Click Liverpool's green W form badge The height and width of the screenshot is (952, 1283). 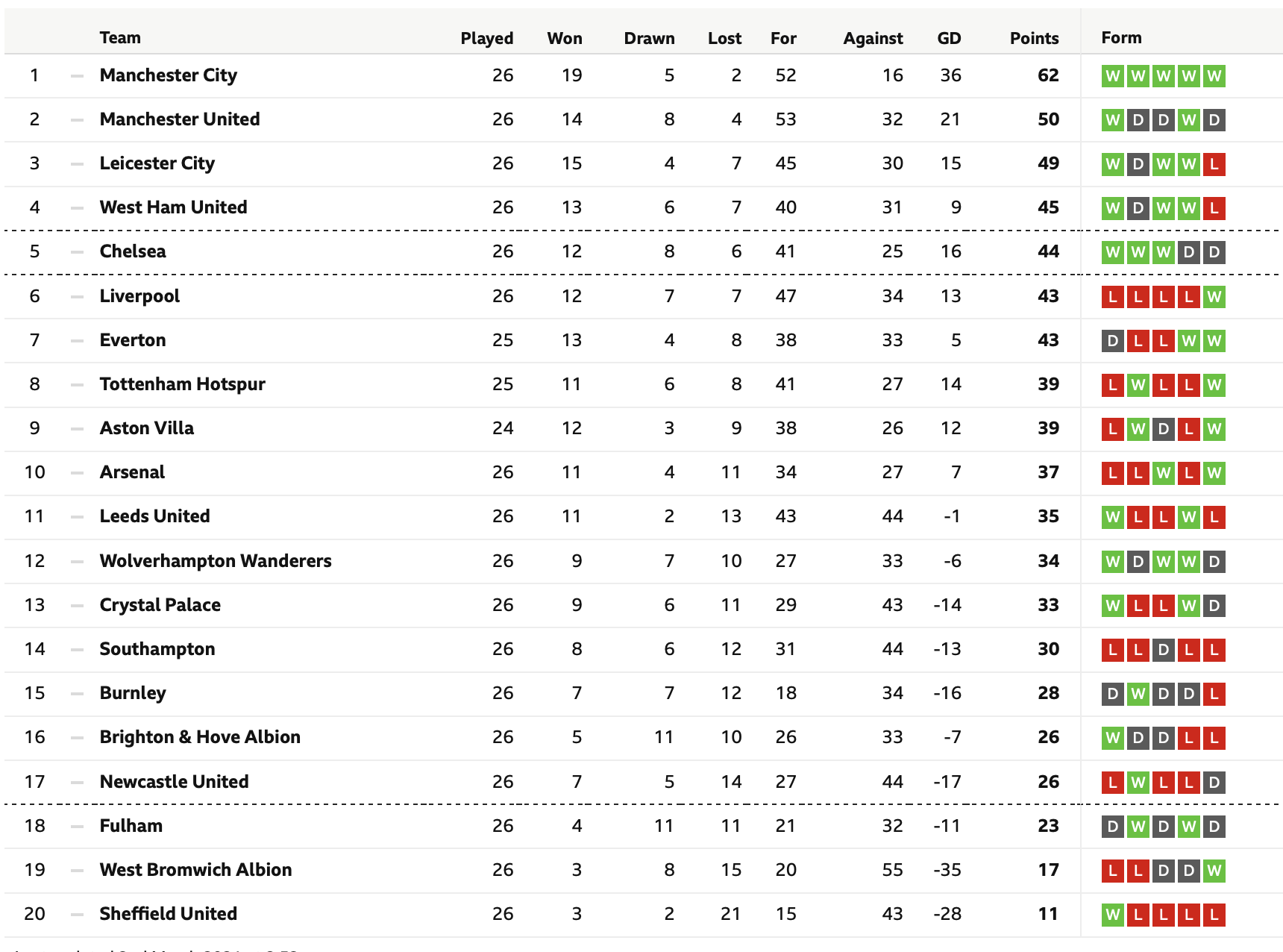click(x=1214, y=297)
